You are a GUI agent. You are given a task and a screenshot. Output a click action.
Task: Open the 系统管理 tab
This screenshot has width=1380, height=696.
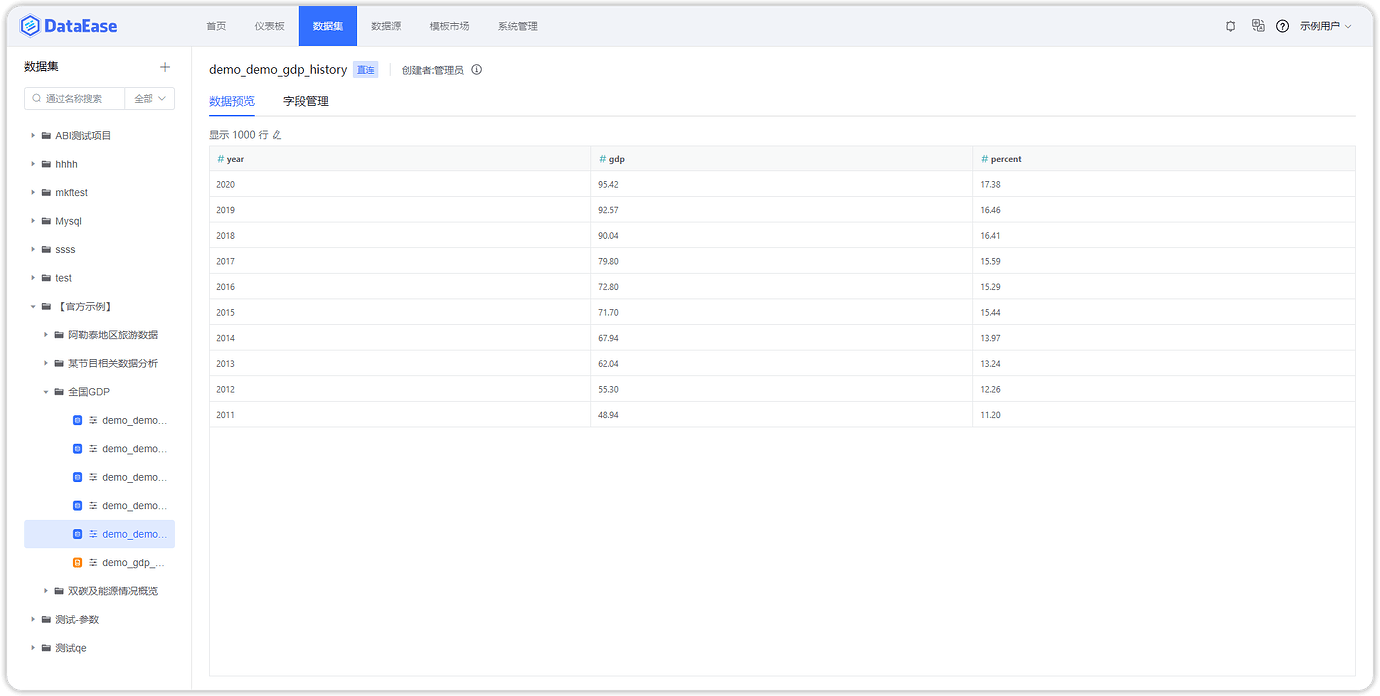coord(517,26)
